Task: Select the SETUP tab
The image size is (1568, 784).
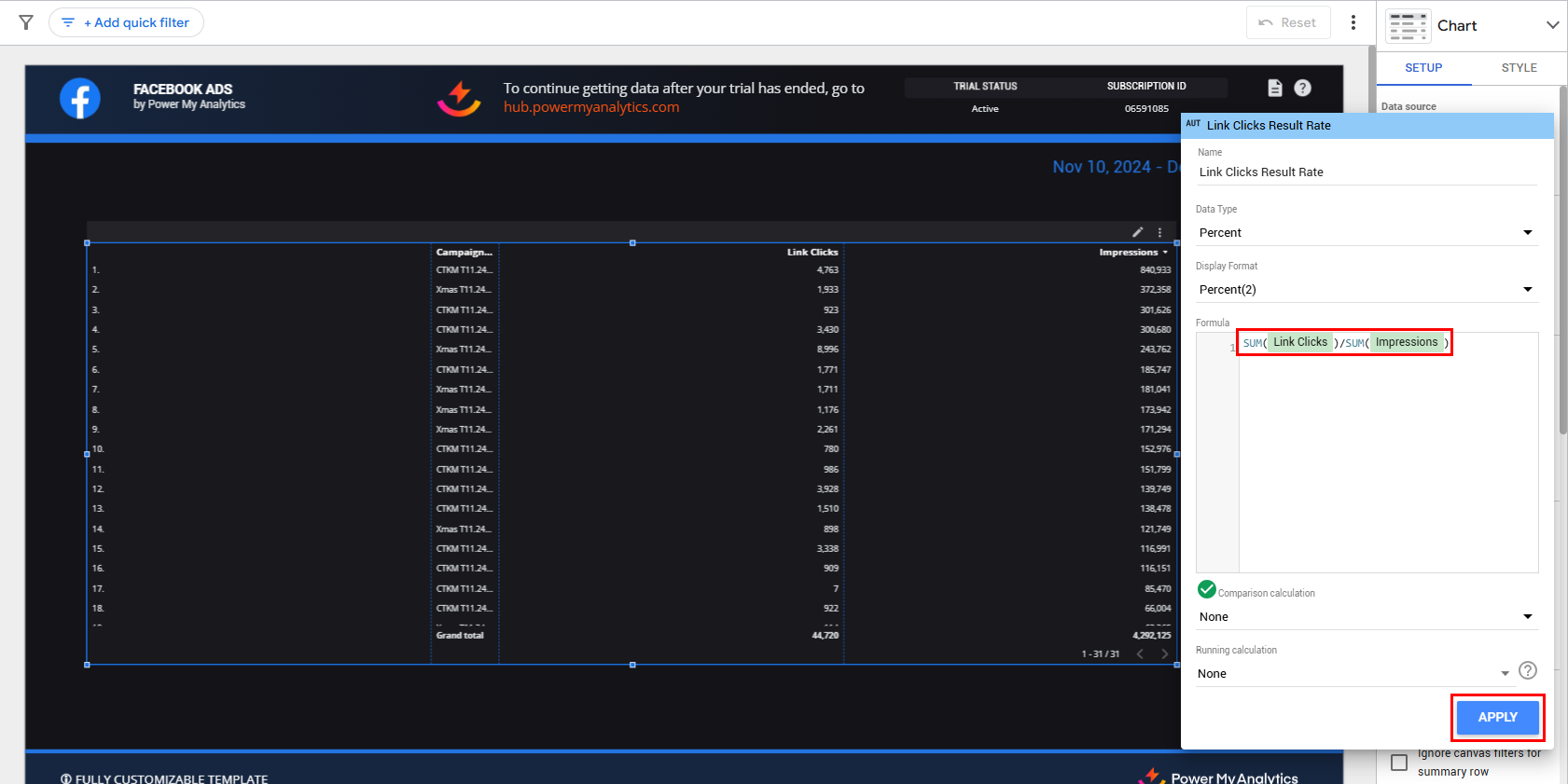Action: (x=1423, y=68)
